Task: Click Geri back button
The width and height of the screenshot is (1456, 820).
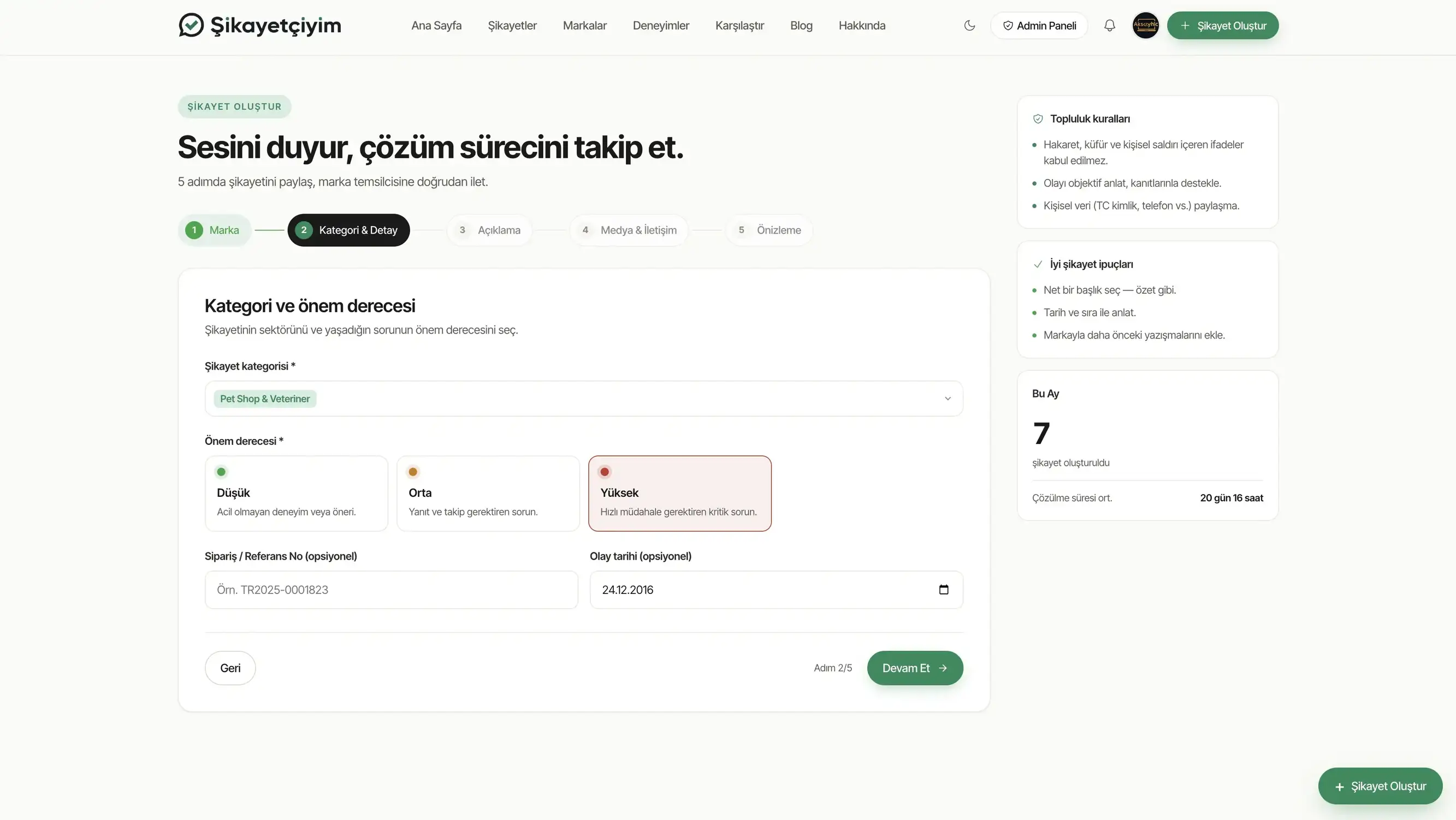Action: coord(230,668)
